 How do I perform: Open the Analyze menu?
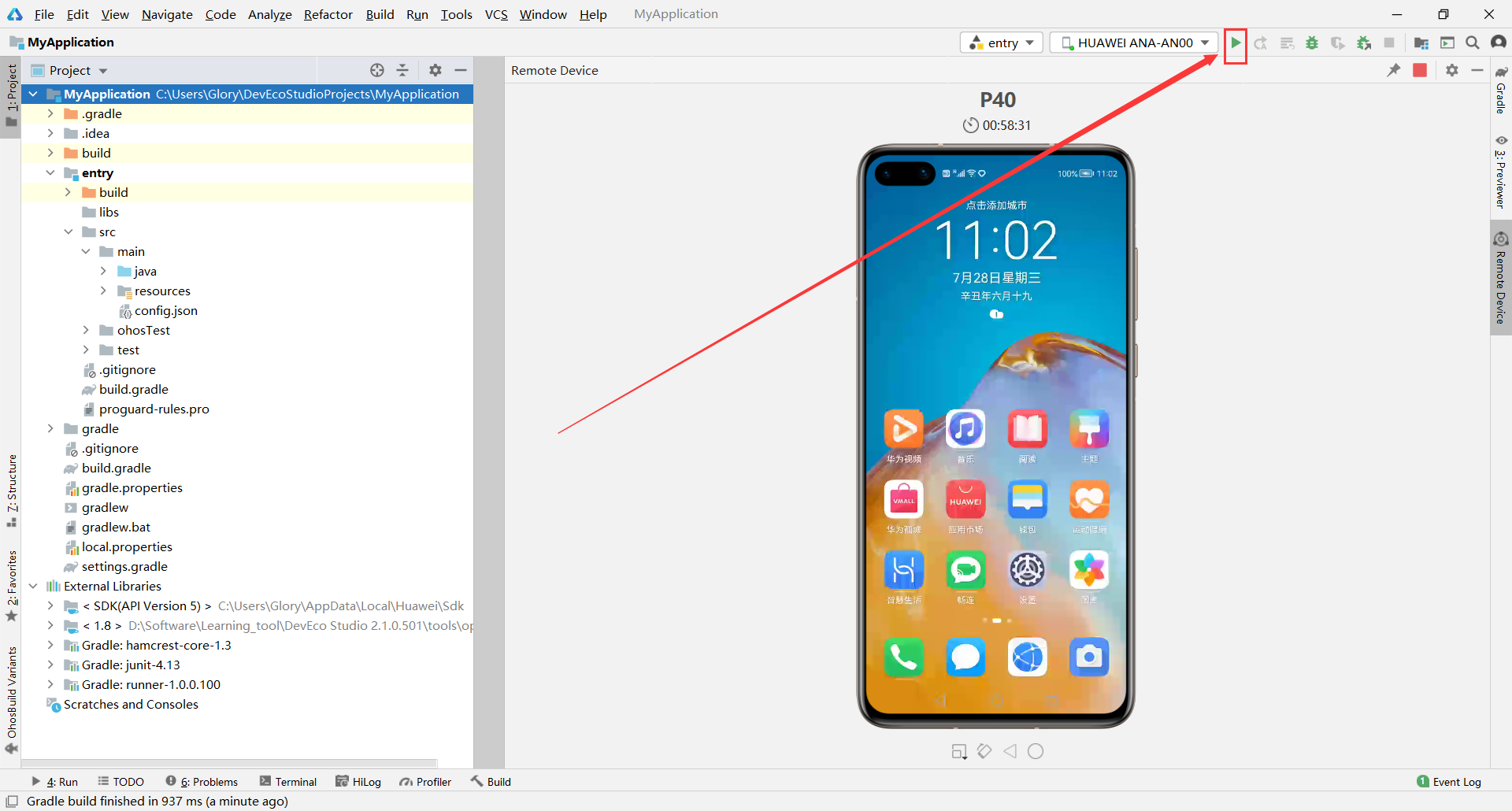(x=269, y=14)
